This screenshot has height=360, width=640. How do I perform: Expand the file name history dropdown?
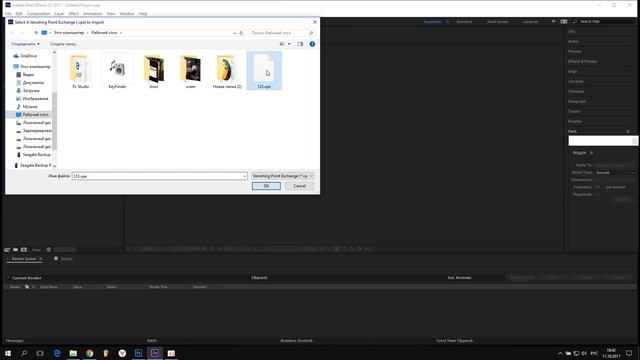244,176
